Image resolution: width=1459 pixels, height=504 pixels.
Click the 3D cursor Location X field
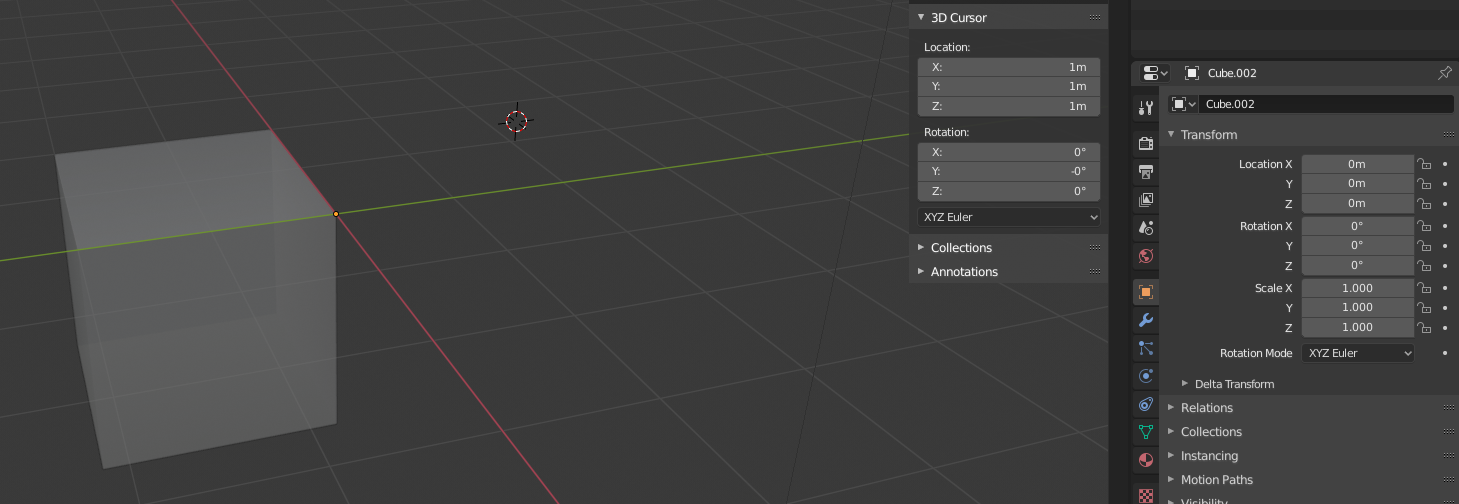point(1009,67)
